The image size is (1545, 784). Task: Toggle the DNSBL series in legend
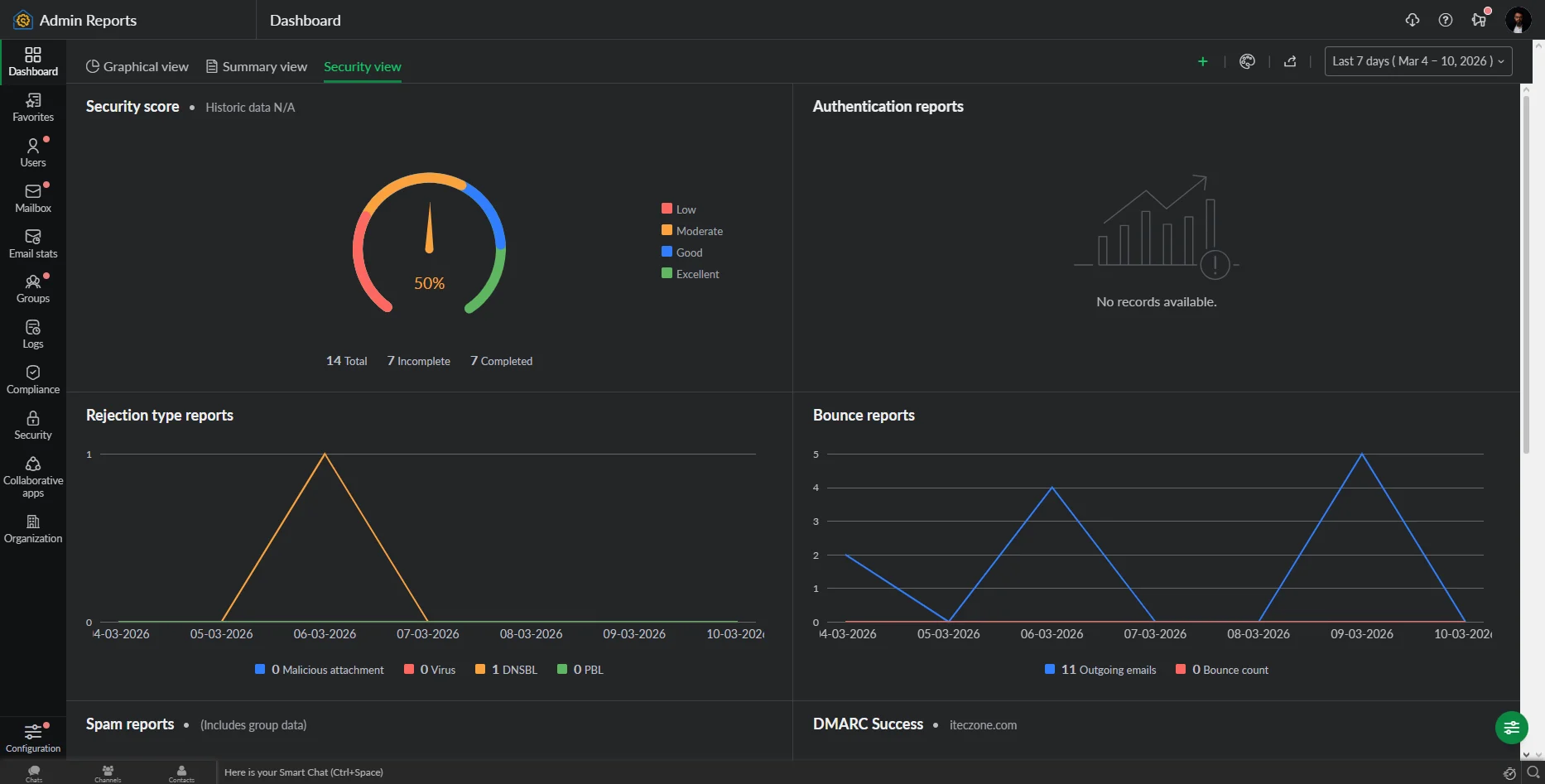coord(506,670)
